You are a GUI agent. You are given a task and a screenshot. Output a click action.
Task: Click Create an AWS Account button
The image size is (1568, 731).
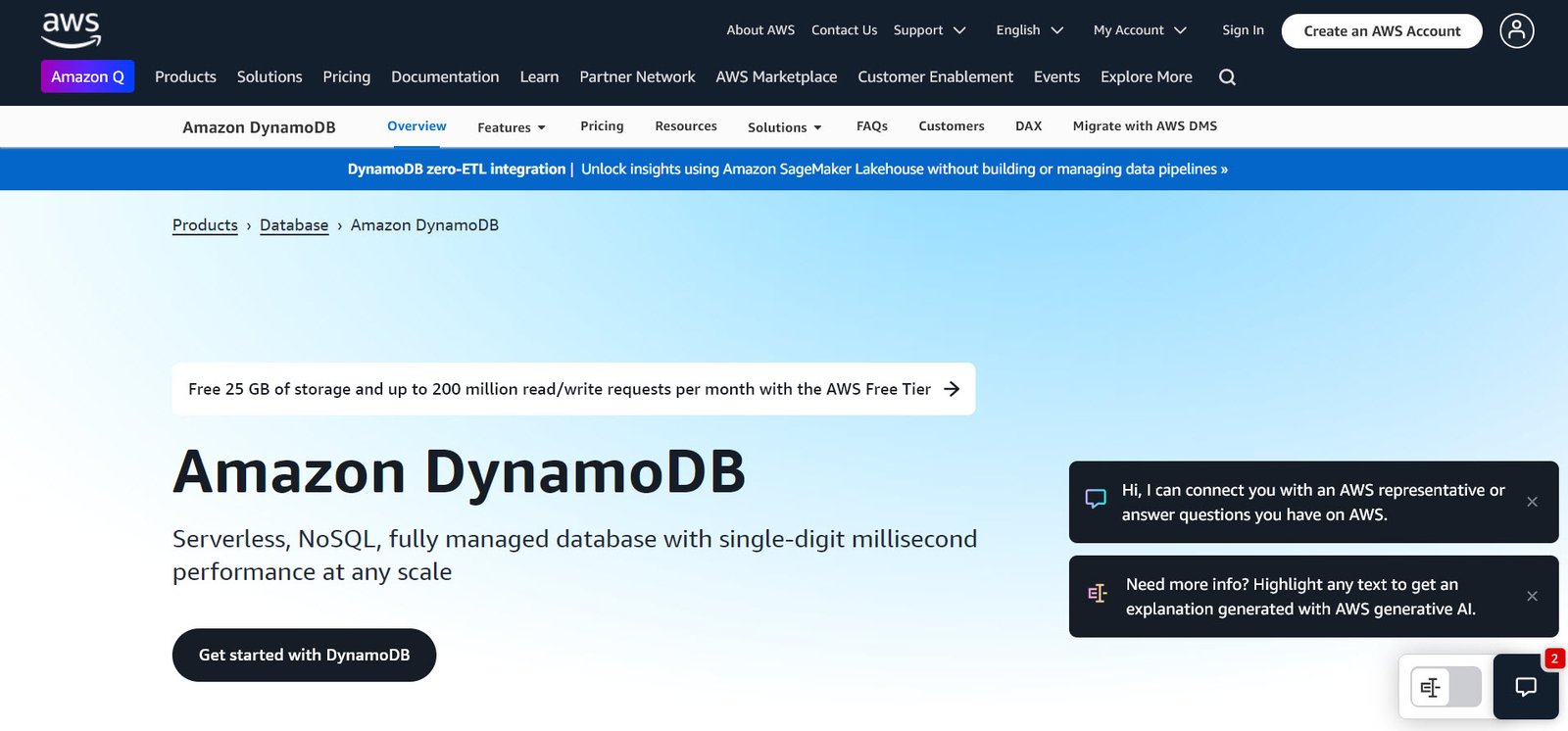(x=1382, y=31)
